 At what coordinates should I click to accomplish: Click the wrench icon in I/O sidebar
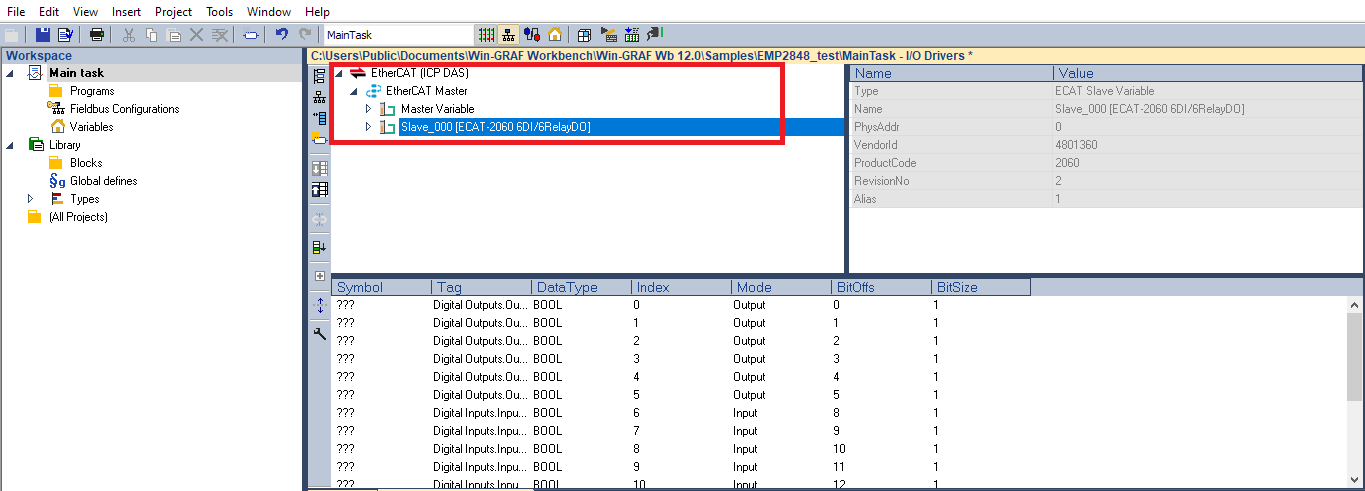[x=320, y=334]
